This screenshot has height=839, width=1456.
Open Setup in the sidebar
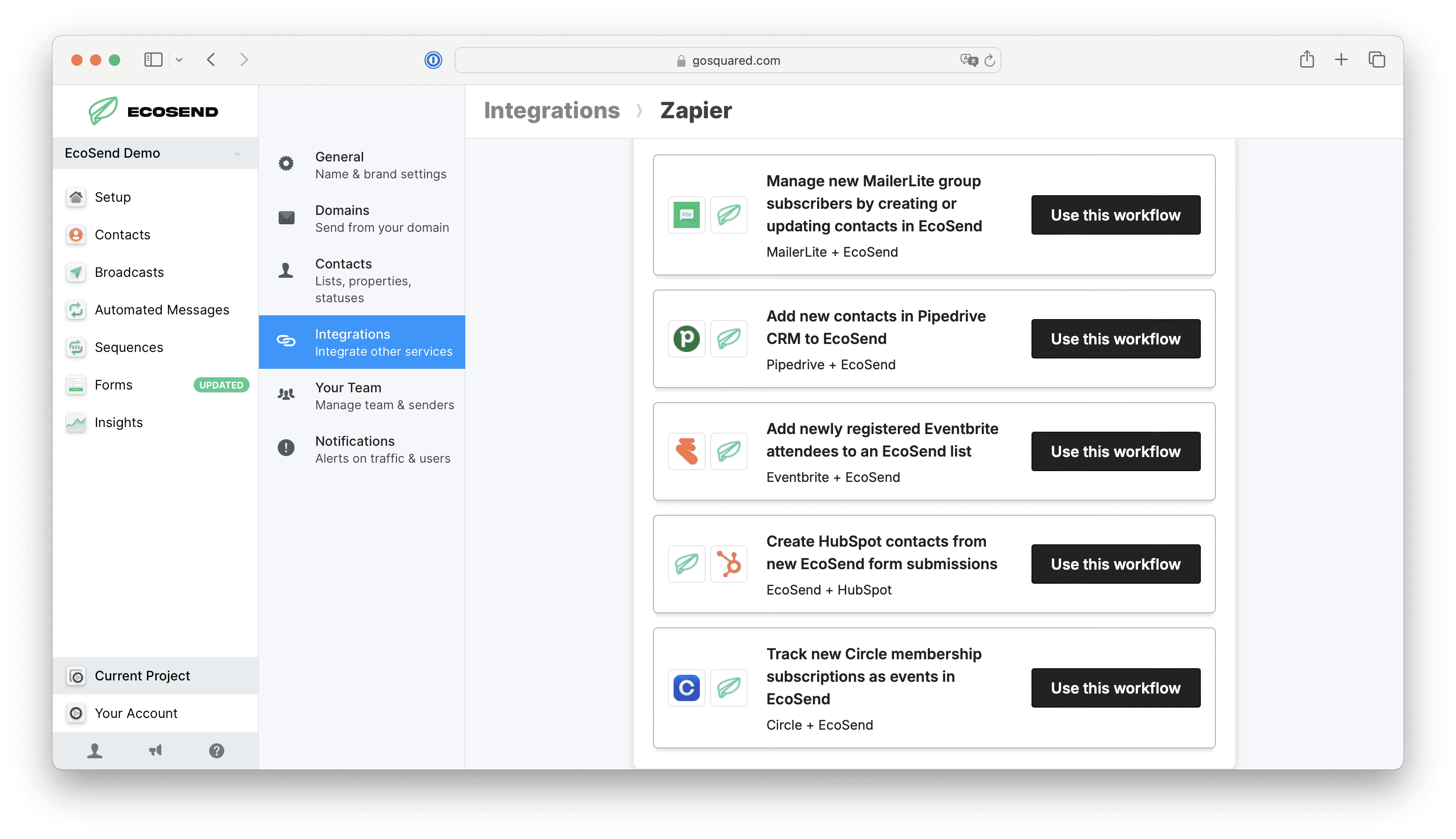(x=155, y=197)
